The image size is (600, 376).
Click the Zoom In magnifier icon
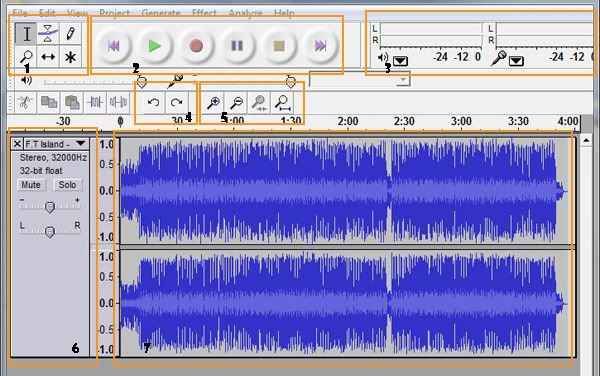(x=214, y=102)
